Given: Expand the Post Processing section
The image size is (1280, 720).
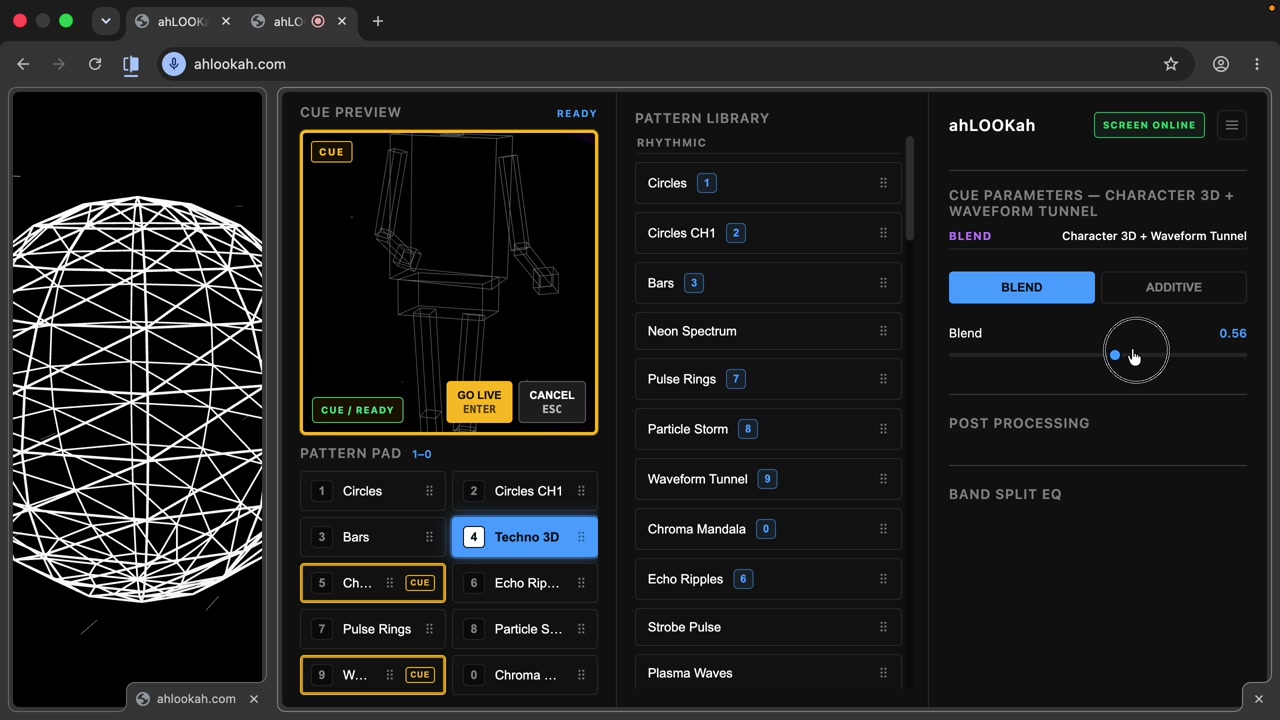Looking at the screenshot, I should tap(1019, 423).
